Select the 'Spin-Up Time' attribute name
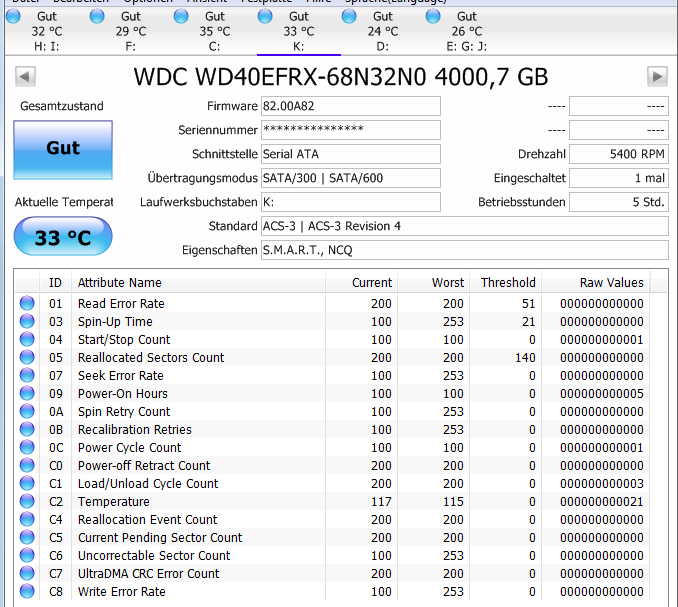The width and height of the screenshot is (678, 607). [115, 322]
